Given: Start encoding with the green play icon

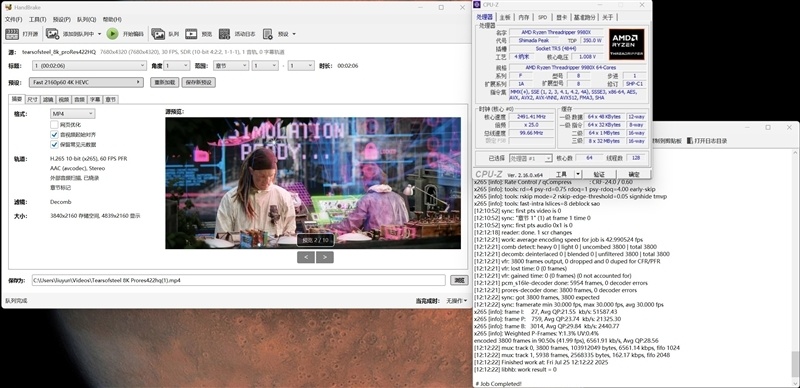Looking at the screenshot, I should tap(112, 34).
